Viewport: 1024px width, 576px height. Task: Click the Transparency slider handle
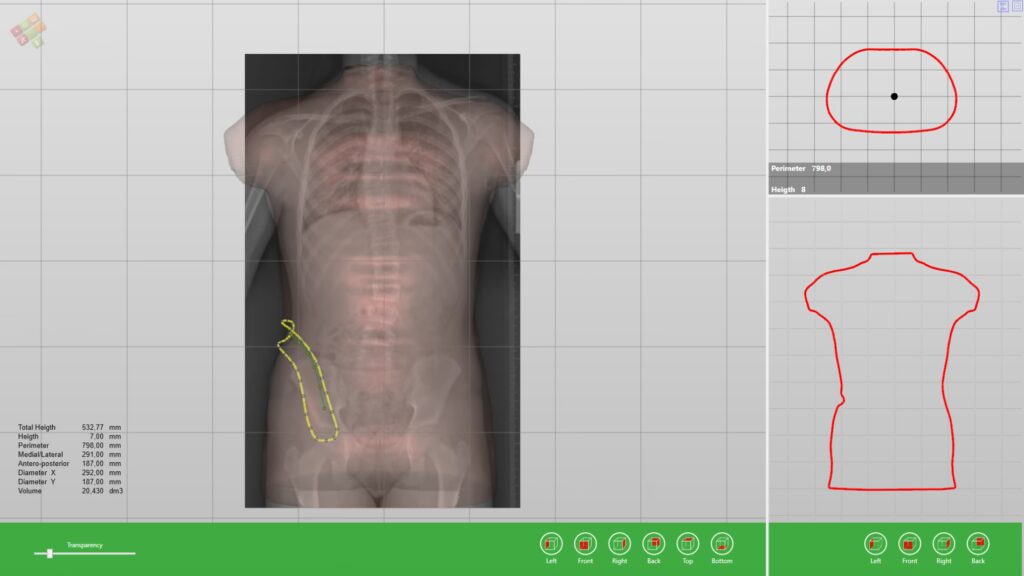49,553
